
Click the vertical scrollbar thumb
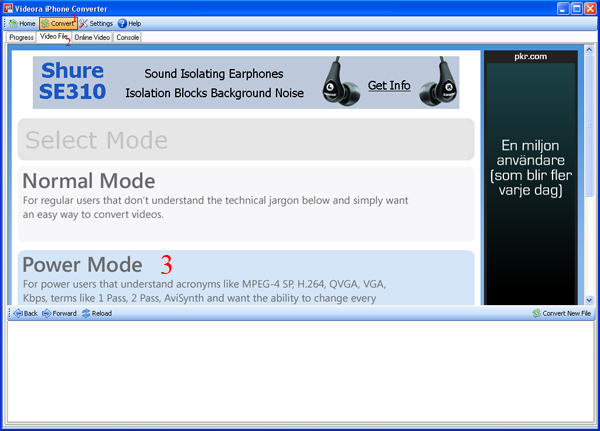click(x=589, y=126)
